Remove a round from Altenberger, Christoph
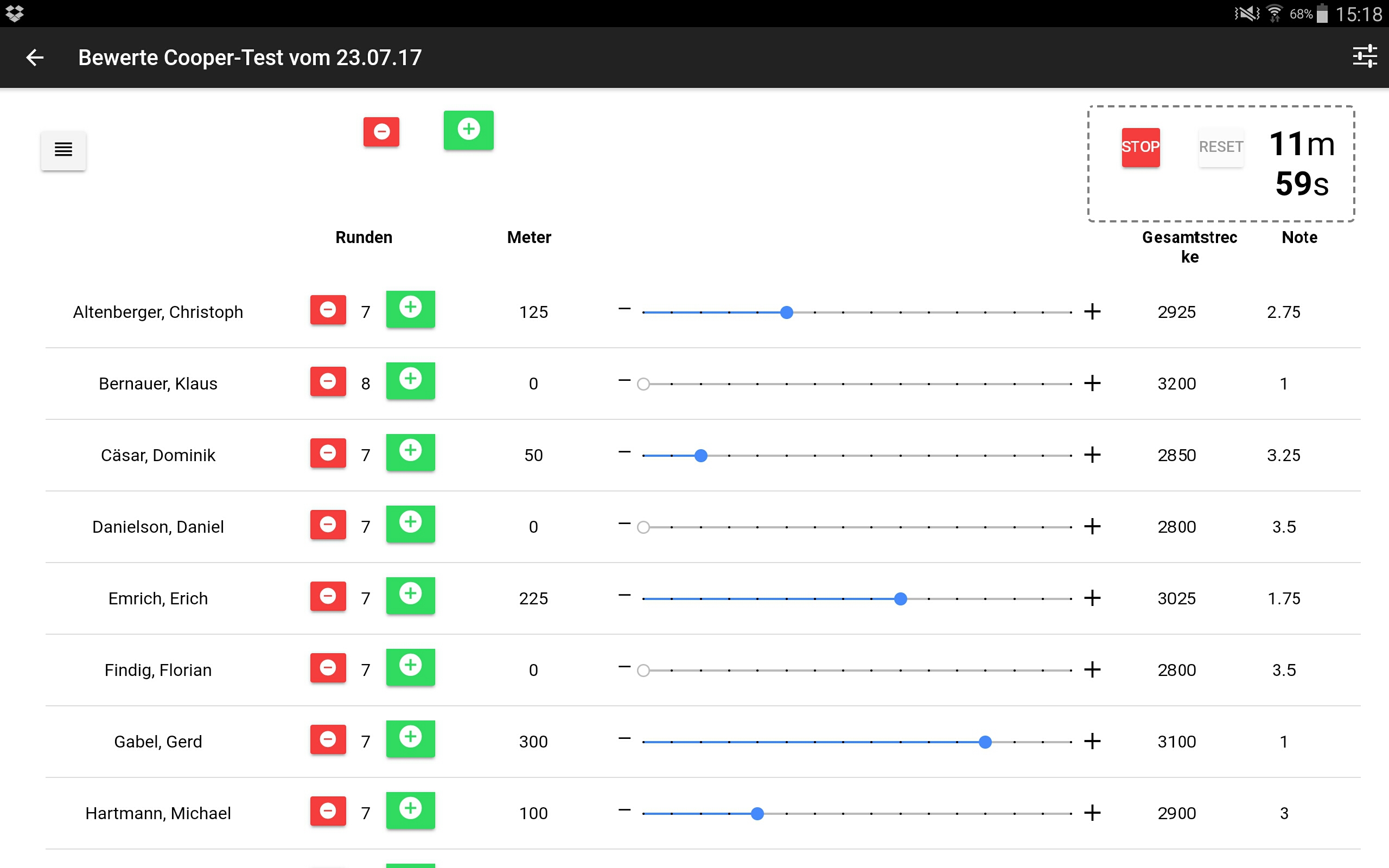 [328, 310]
